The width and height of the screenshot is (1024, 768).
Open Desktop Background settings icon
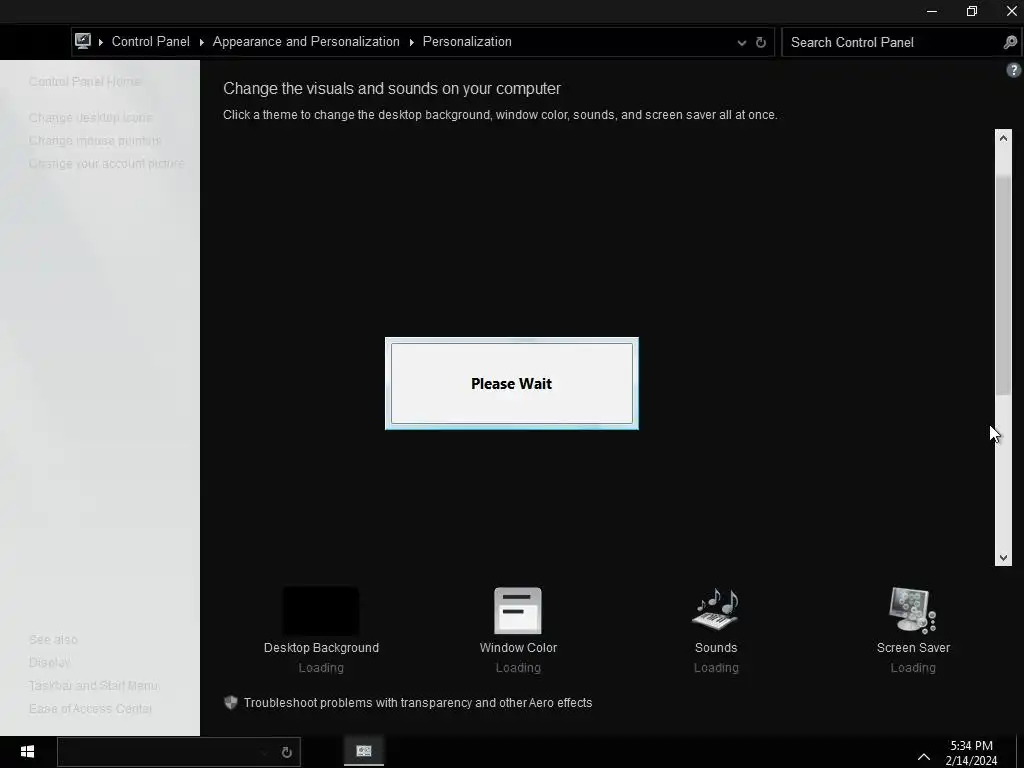point(321,611)
